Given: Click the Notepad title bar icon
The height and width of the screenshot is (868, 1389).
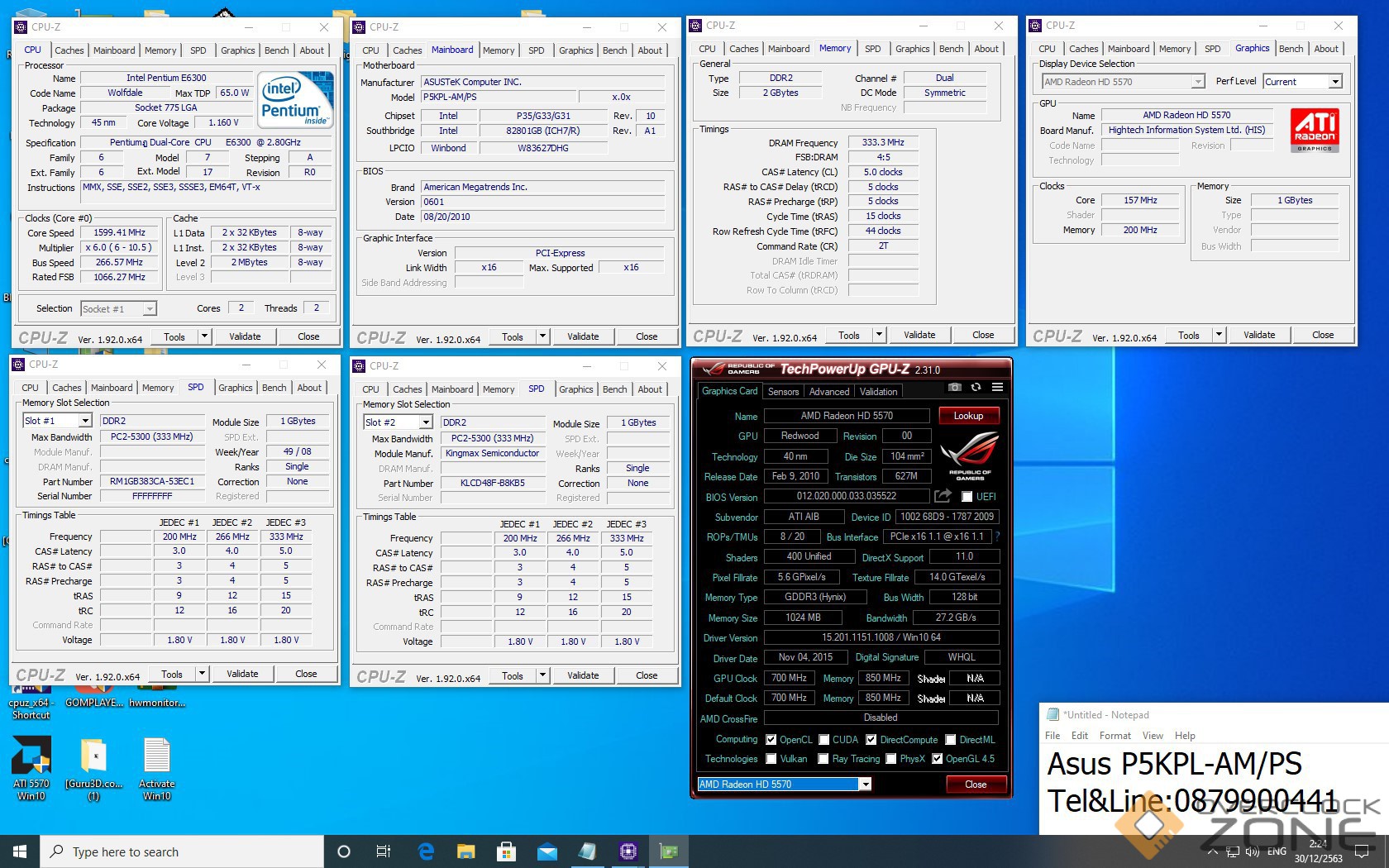Looking at the screenshot, I should 1052,714.
